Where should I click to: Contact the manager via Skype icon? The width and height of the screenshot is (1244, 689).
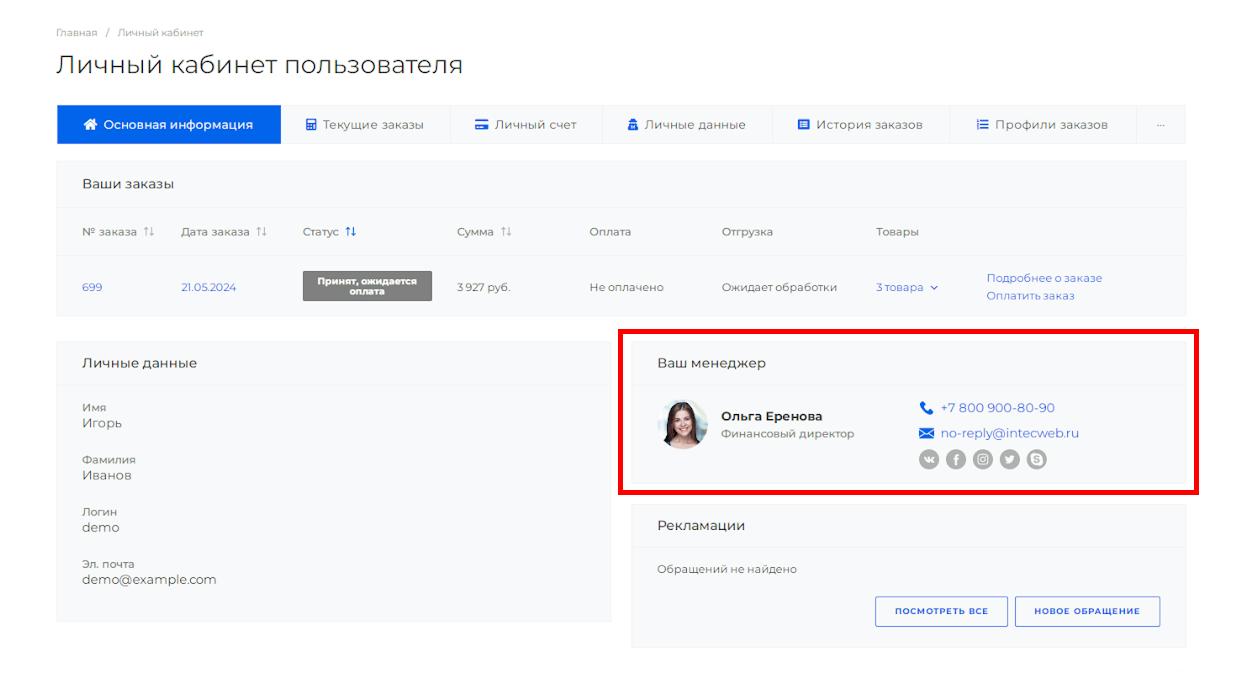(1037, 460)
